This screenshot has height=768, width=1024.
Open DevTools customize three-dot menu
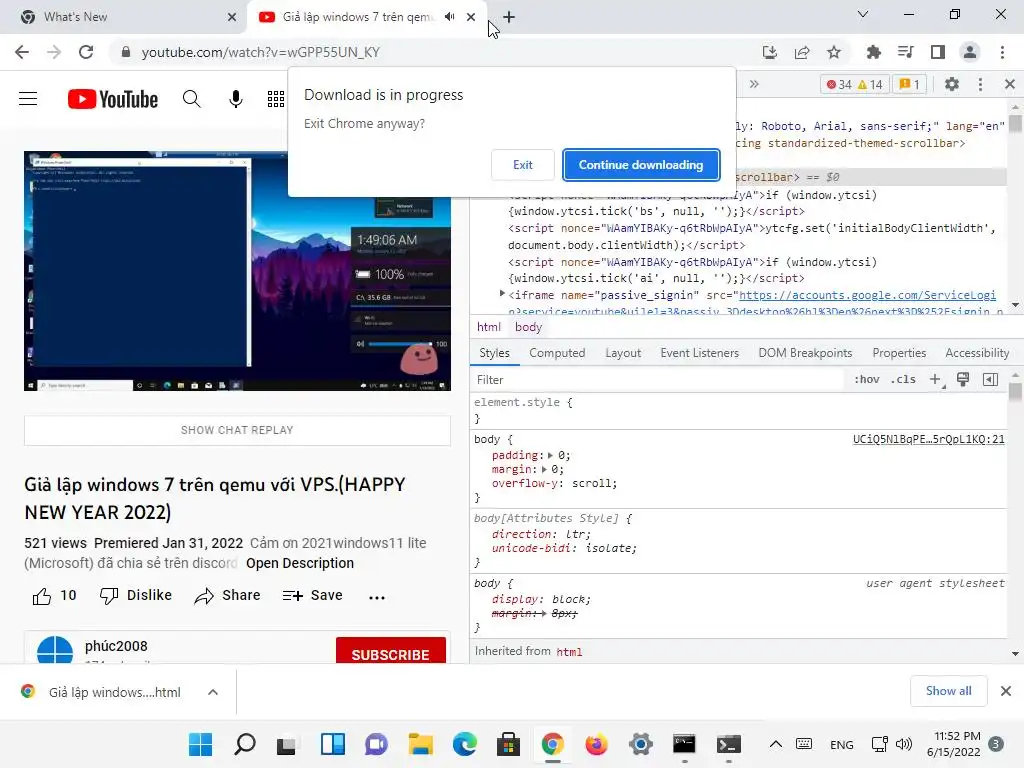[x=980, y=84]
